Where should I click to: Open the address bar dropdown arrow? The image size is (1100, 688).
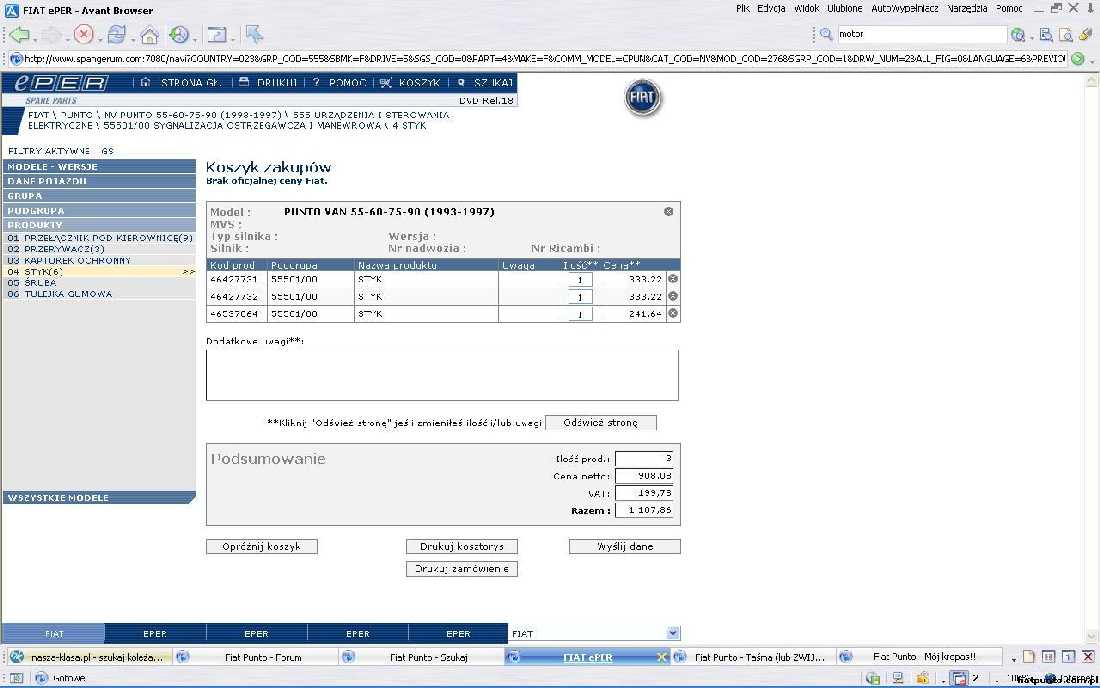pos(1092,60)
